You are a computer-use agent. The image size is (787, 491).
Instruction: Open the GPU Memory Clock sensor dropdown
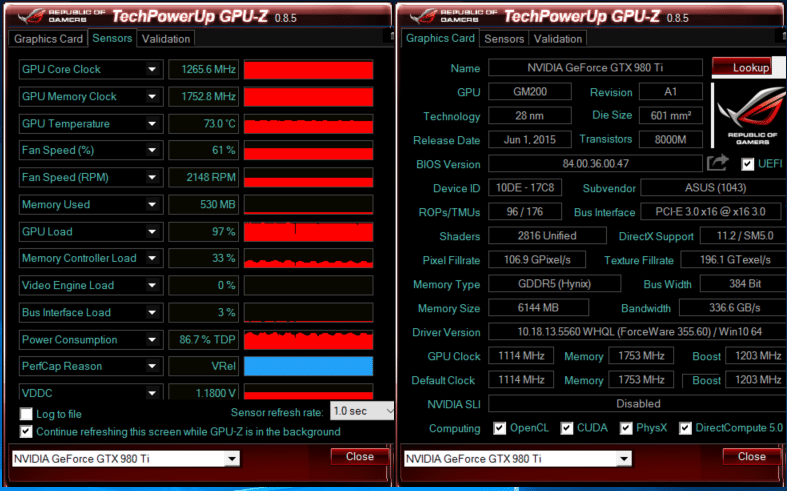[152, 96]
